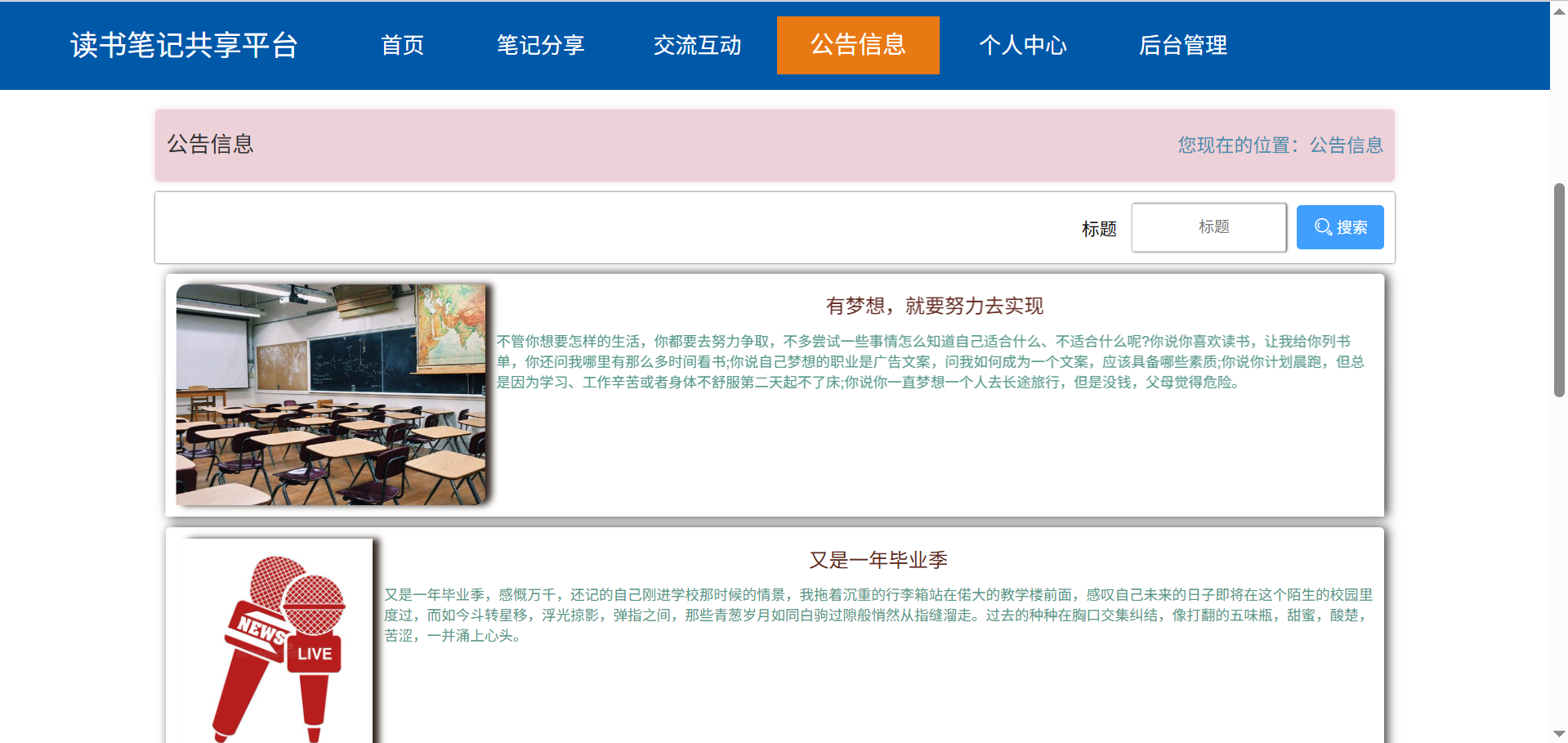Screen dimensions: 1568x743
Task: Click the scrollbar down arrow
Action: tap(1557, 732)
